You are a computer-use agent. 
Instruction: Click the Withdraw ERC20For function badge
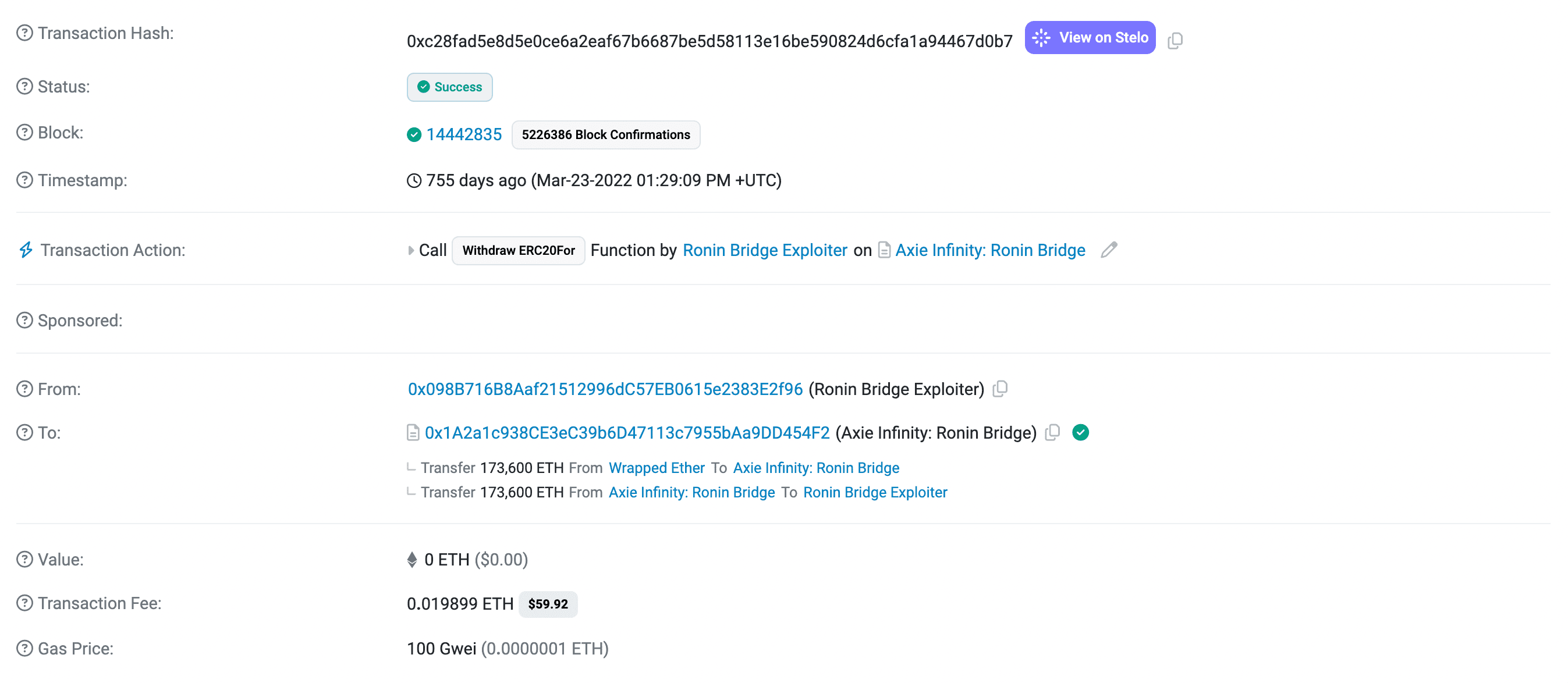click(x=518, y=250)
